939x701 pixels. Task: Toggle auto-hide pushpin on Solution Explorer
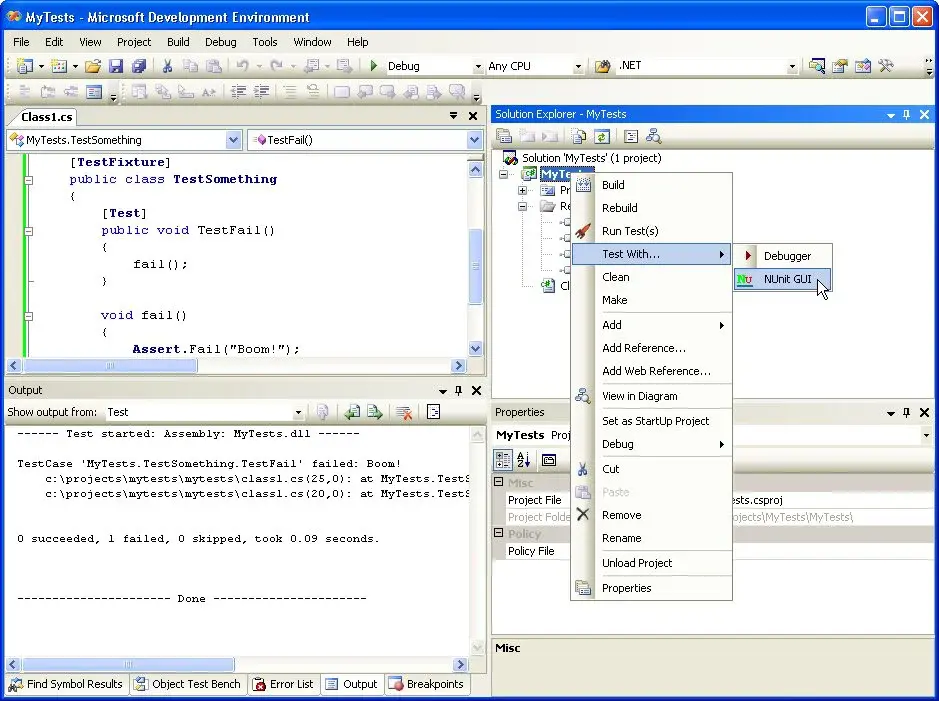(907, 114)
